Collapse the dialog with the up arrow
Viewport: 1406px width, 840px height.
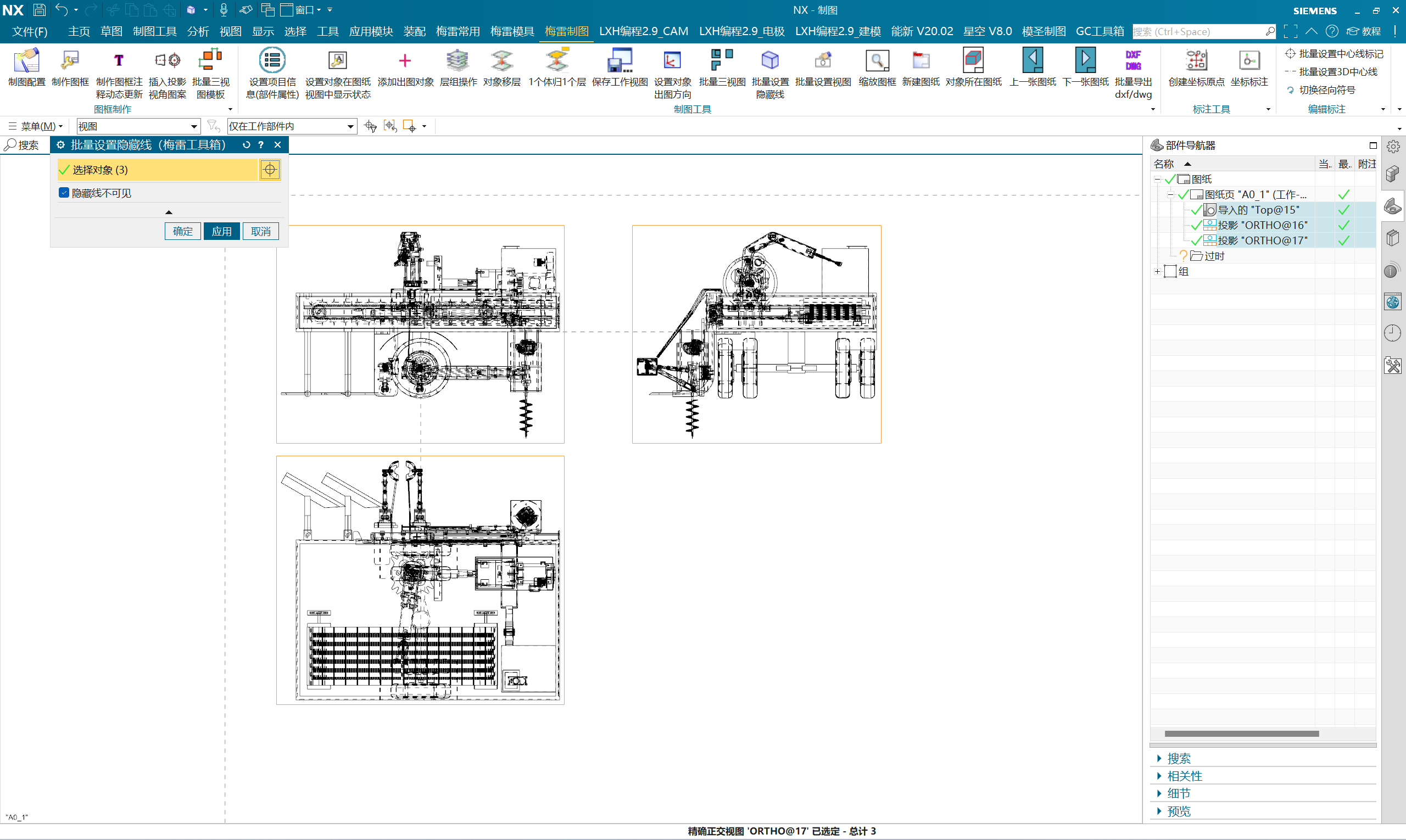(168, 212)
